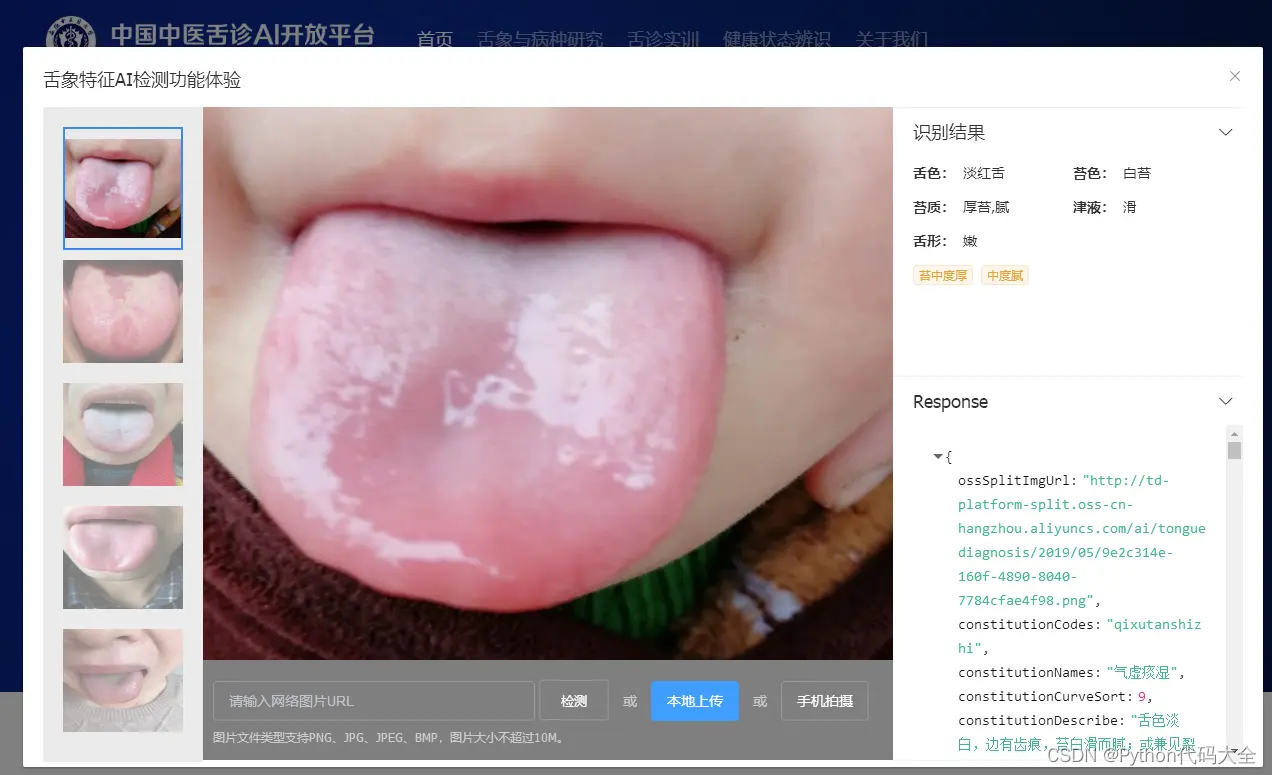This screenshot has width=1272, height=775.
Task: Click the 白苔 coating color value
Action: tap(1137, 173)
